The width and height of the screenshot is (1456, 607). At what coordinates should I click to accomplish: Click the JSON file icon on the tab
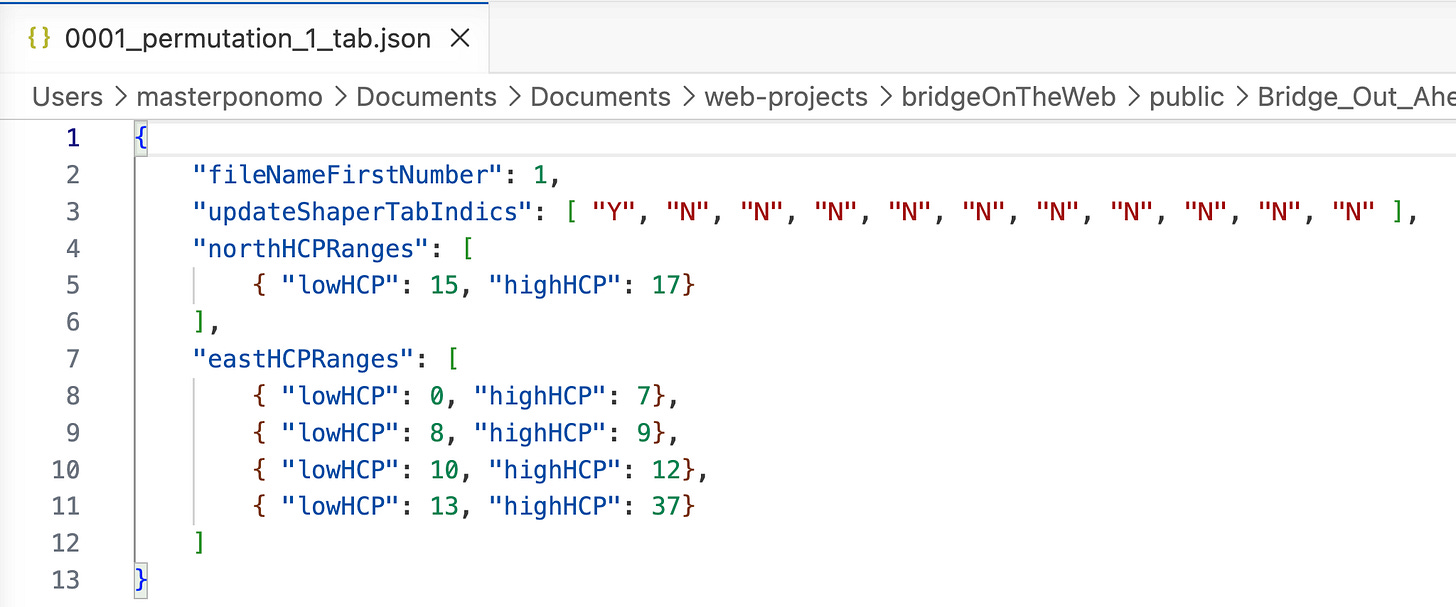coord(38,39)
